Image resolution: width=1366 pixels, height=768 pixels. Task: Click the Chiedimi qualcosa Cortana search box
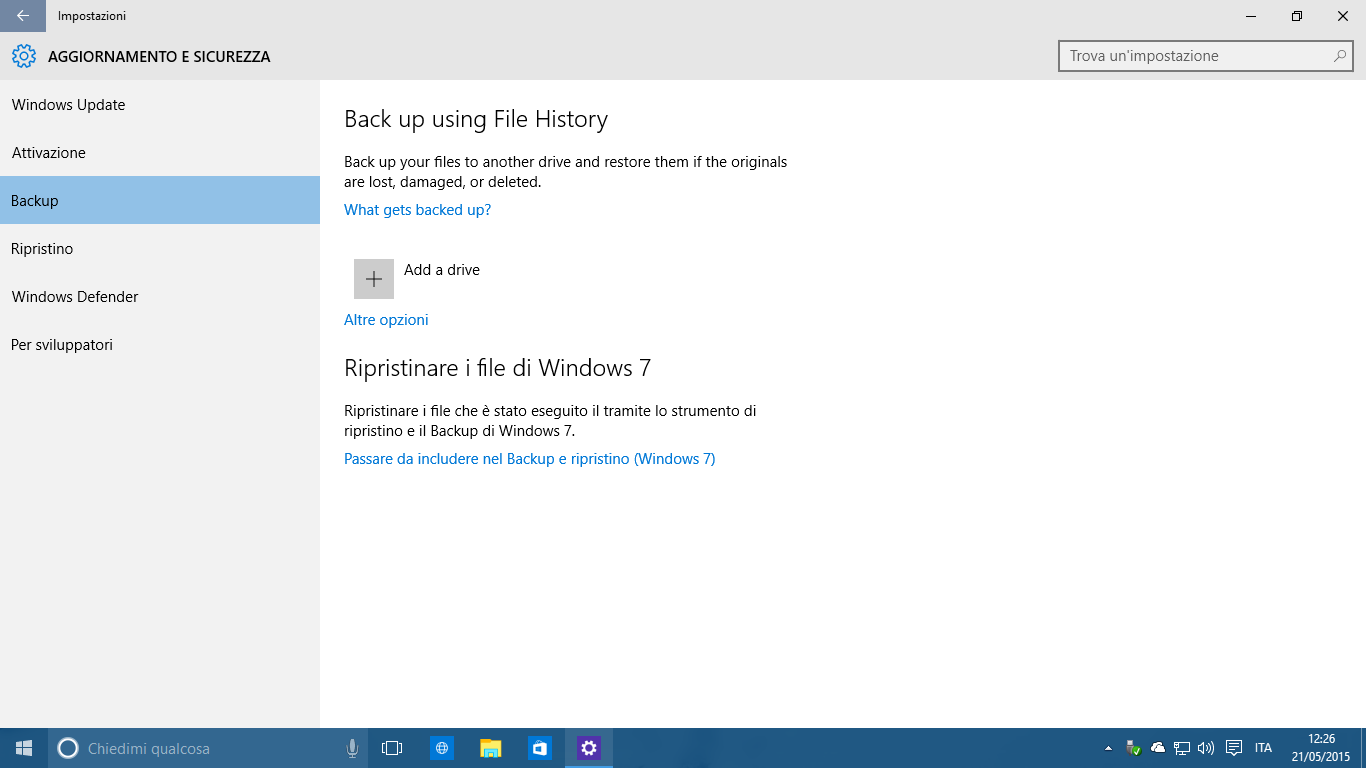pyautogui.click(x=208, y=748)
